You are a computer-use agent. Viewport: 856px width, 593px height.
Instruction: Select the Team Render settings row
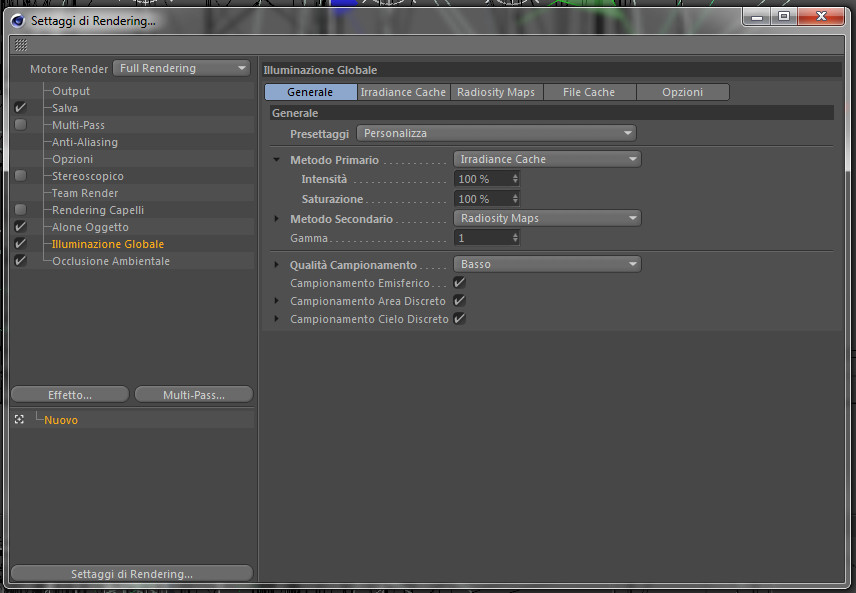[x=132, y=192]
